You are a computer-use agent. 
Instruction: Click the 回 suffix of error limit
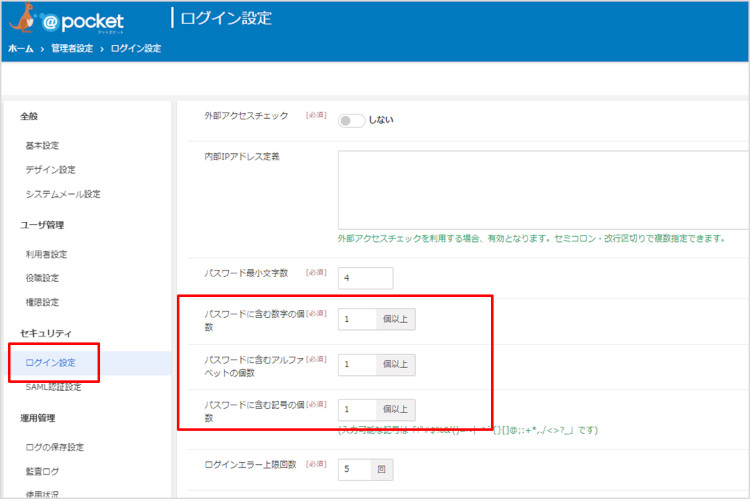[382, 469]
